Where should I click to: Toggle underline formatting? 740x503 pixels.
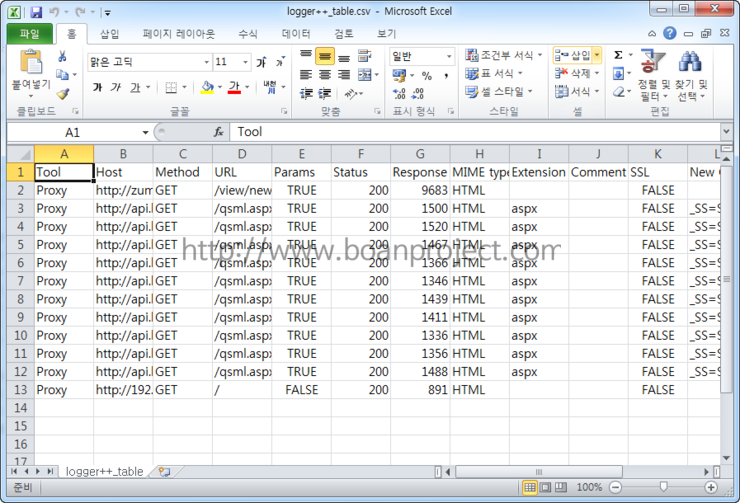[x=135, y=87]
